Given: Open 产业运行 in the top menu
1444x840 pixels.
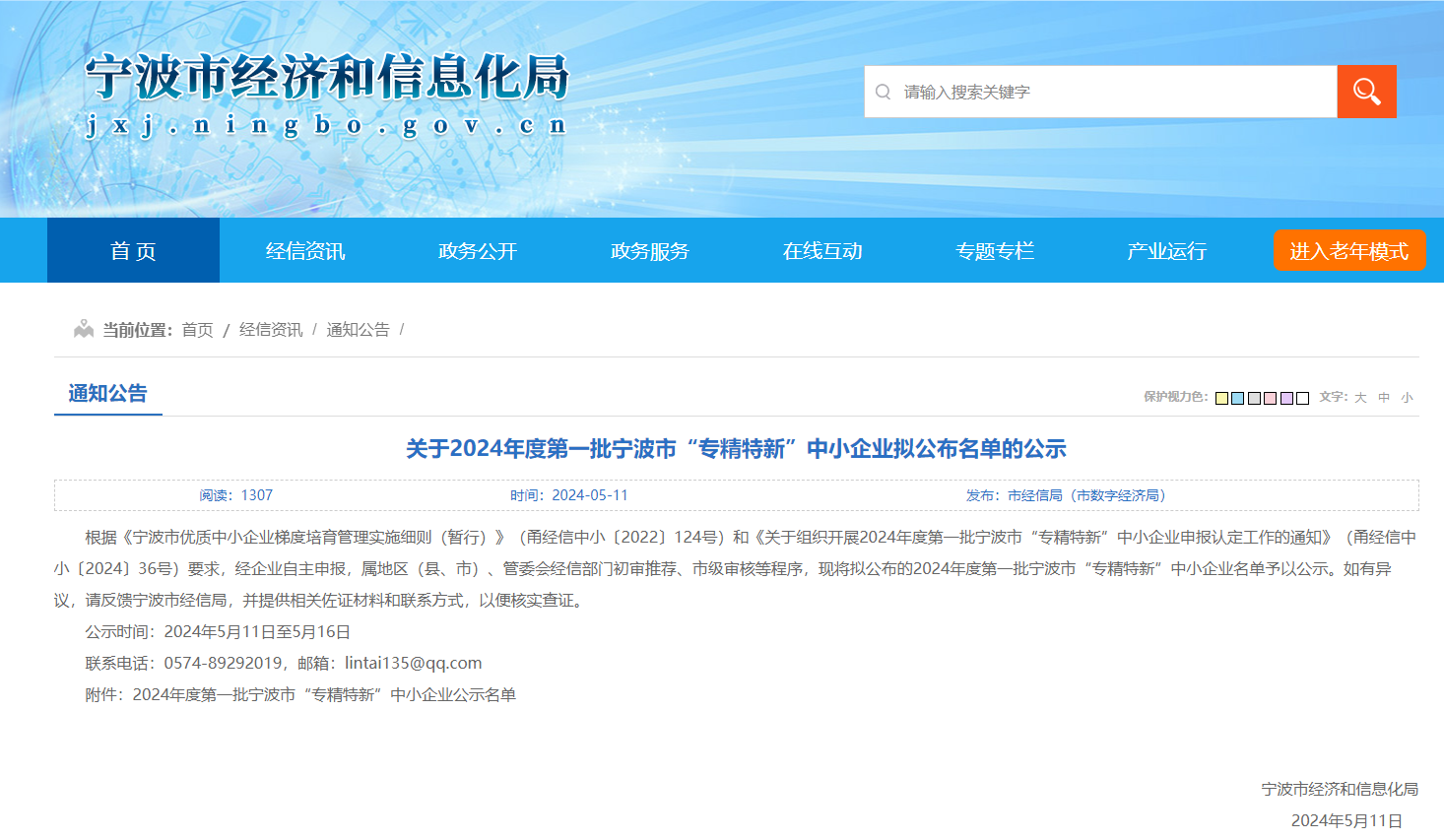Looking at the screenshot, I should click(x=1167, y=251).
